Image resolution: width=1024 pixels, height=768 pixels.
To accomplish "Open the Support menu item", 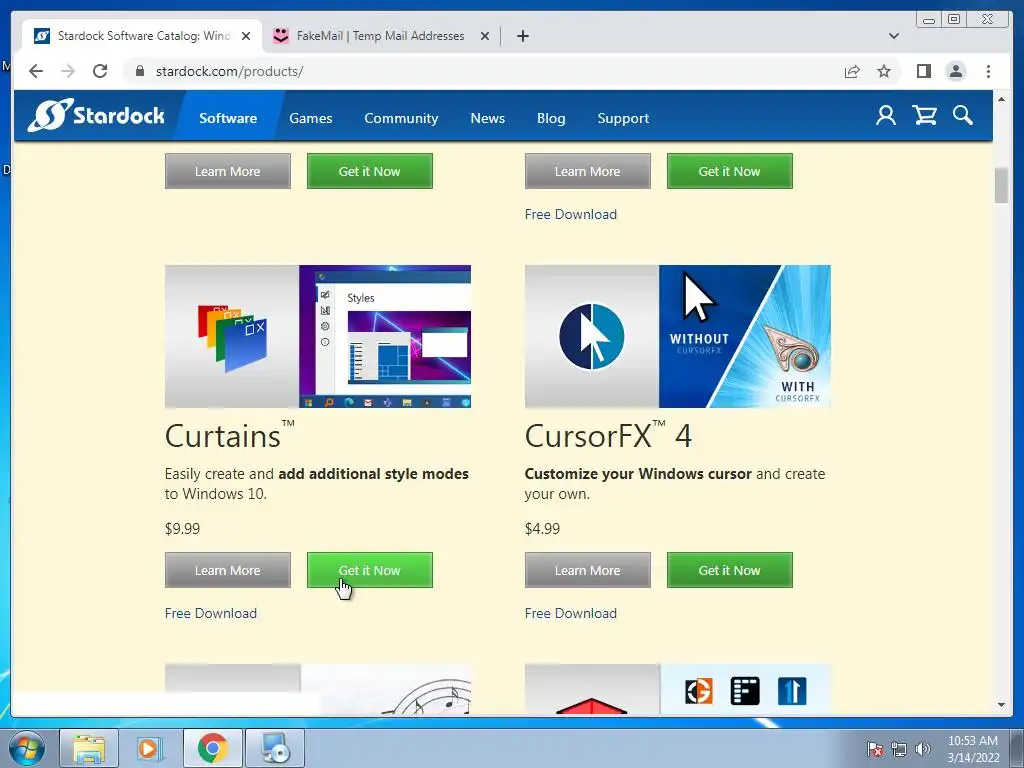I will (x=623, y=118).
